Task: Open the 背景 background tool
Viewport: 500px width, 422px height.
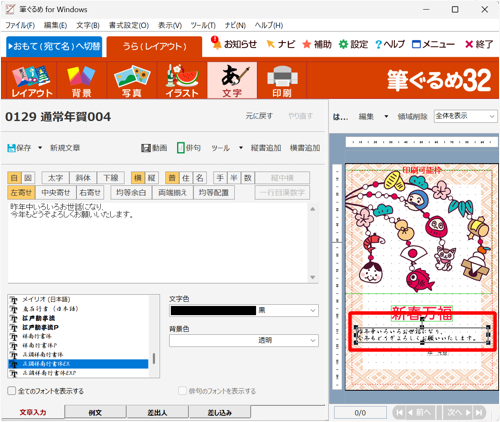Action: click(x=81, y=80)
